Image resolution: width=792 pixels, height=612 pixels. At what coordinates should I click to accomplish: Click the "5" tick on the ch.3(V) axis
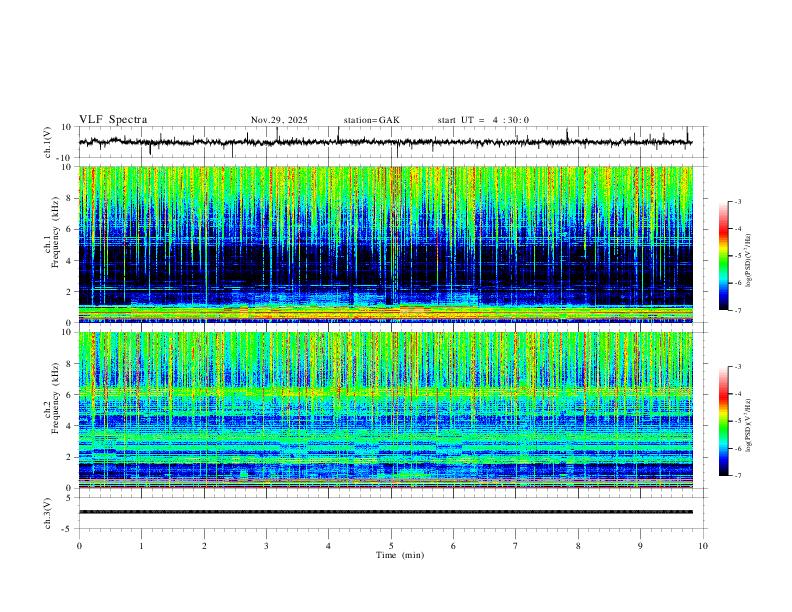[70, 498]
